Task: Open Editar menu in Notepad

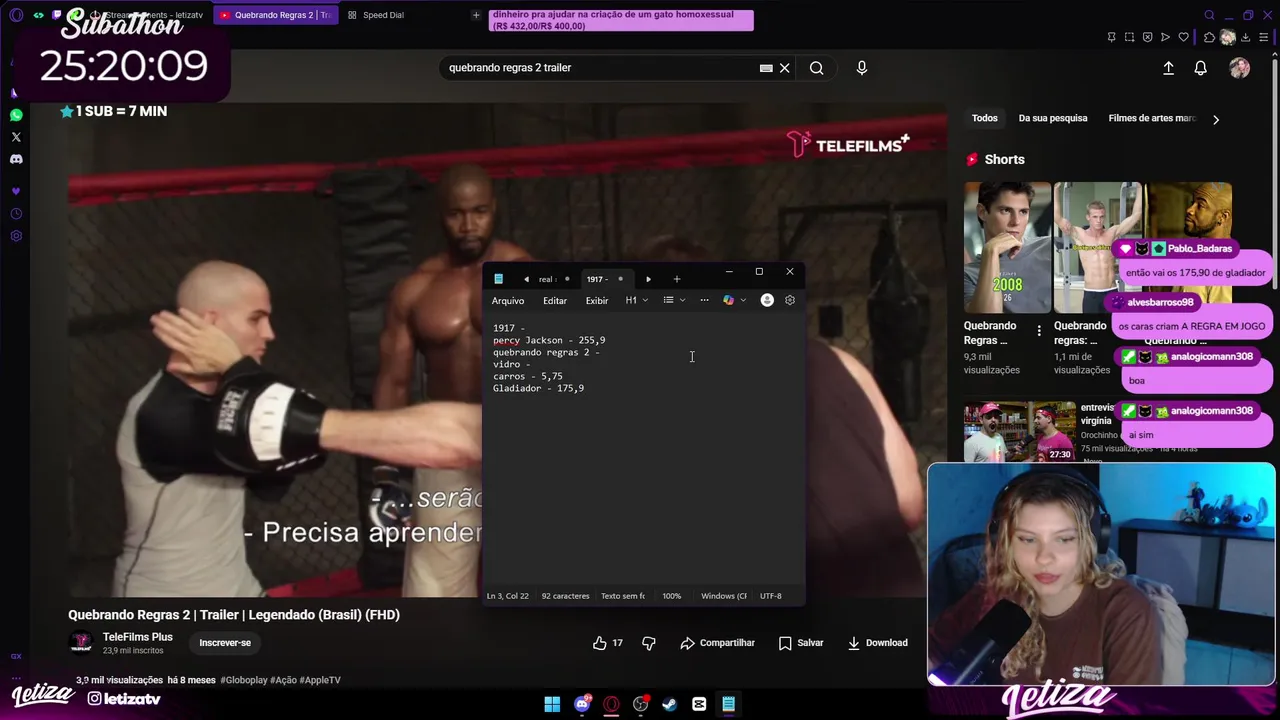Action: tap(555, 300)
